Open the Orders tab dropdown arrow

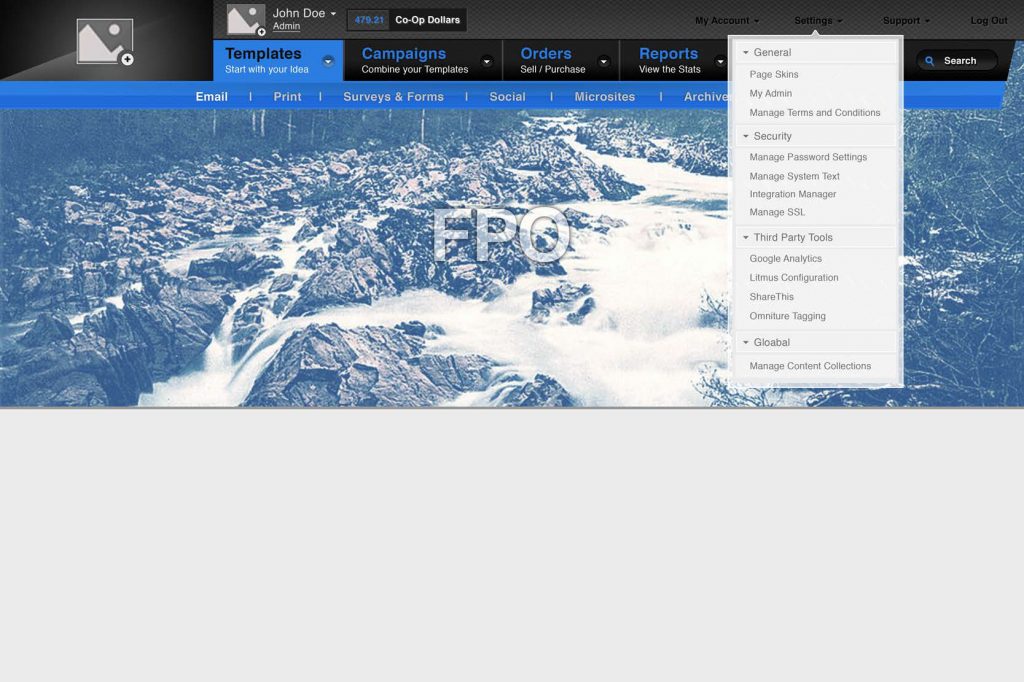(604, 61)
